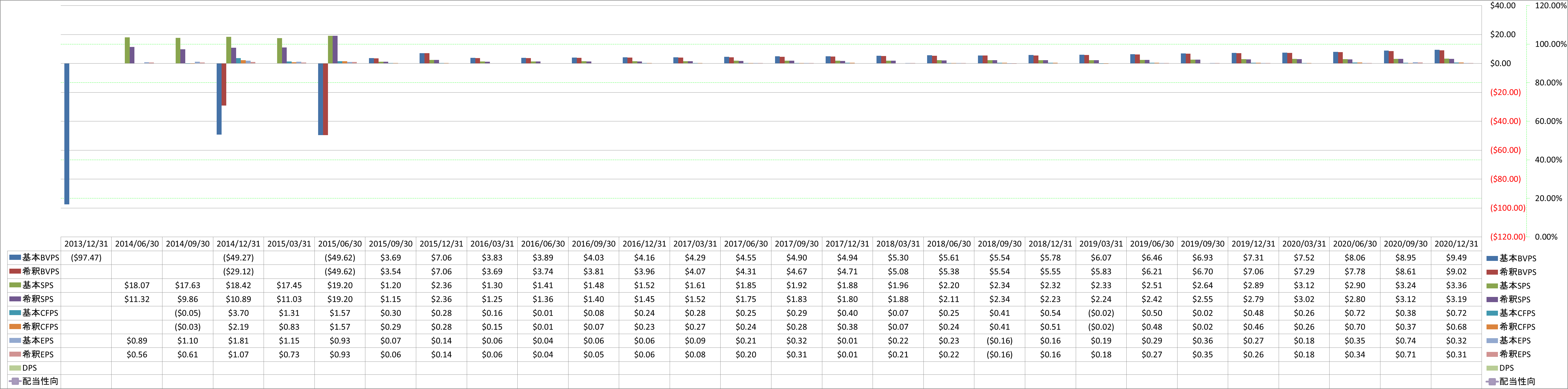Select the red 希釈BVPS bar for 2014/12/31
Viewport: 1568px width, 389px height.
224,84
